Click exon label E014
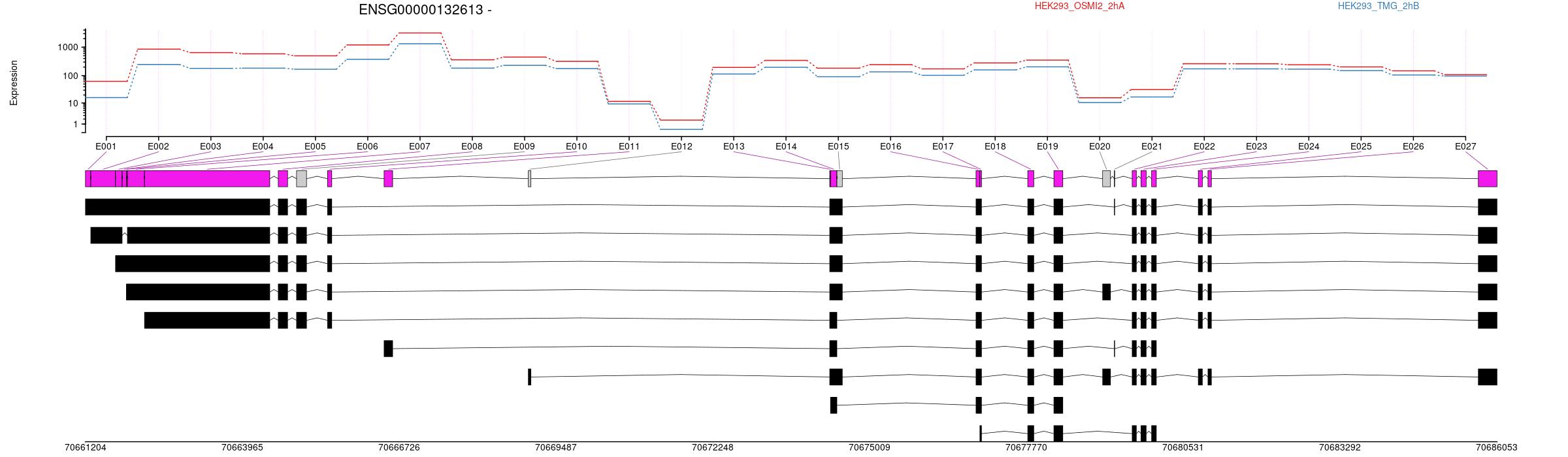 point(786,146)
